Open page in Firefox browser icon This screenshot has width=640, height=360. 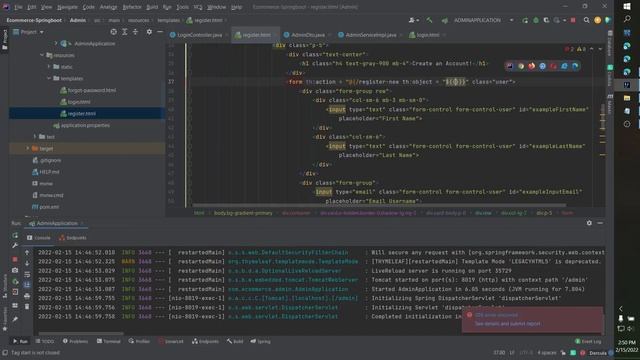coord(531,66)
